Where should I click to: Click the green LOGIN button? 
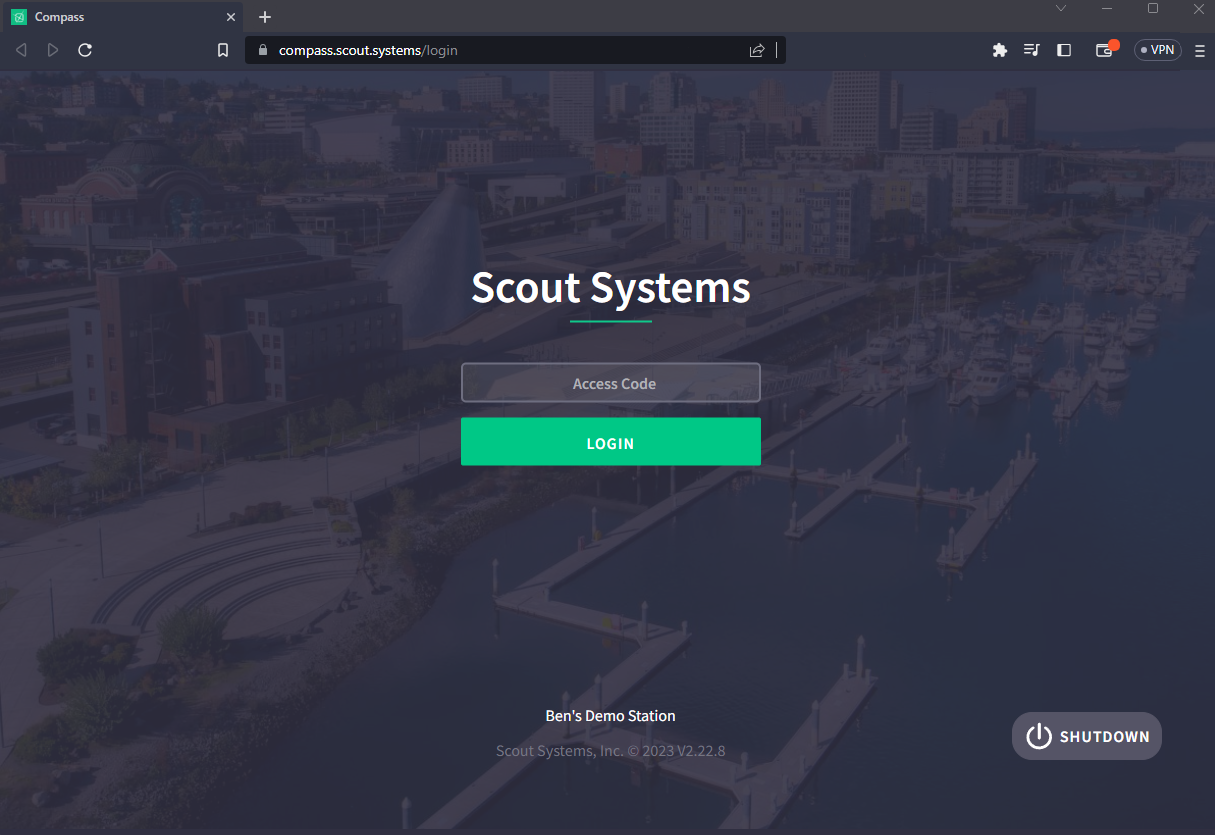(610, 442)
